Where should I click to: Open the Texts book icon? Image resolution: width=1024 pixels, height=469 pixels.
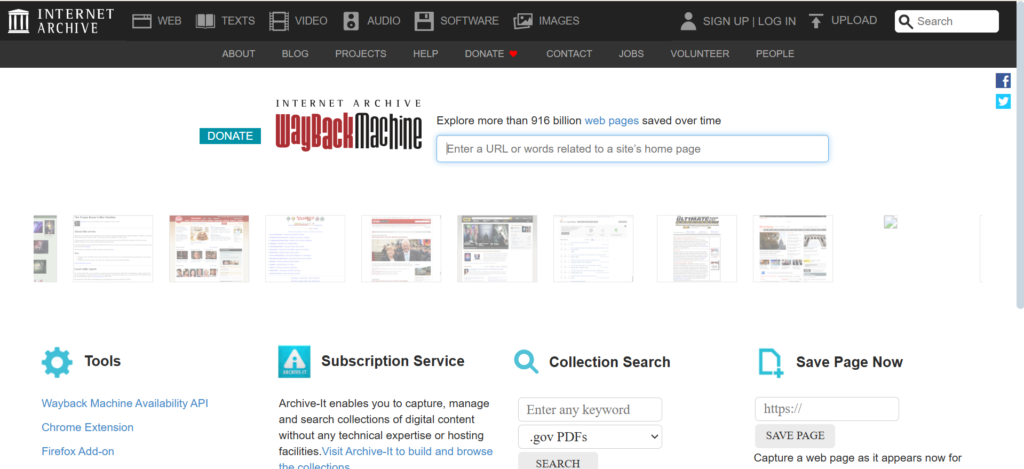(205, 21)
